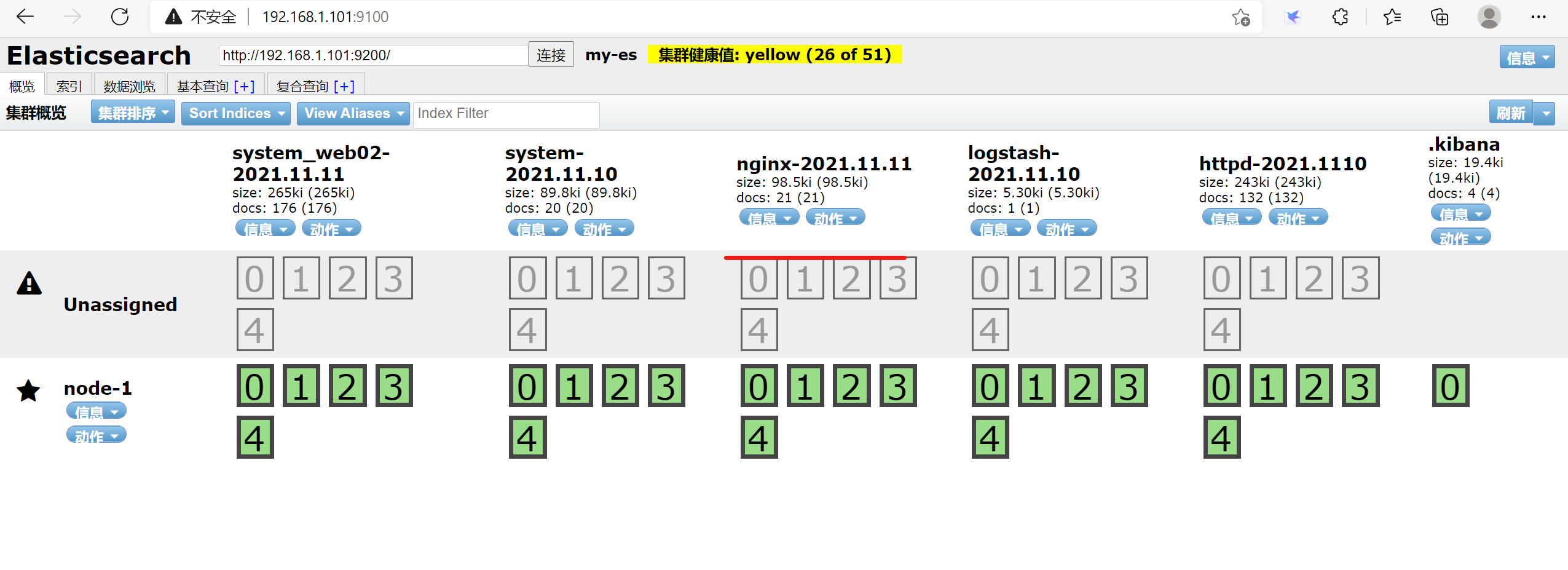Image resolution: width=1568 pixels, height=570 pixels.
Task: Open 动作 dropdown for .kibana index
Action: [x=1461, y=237]
